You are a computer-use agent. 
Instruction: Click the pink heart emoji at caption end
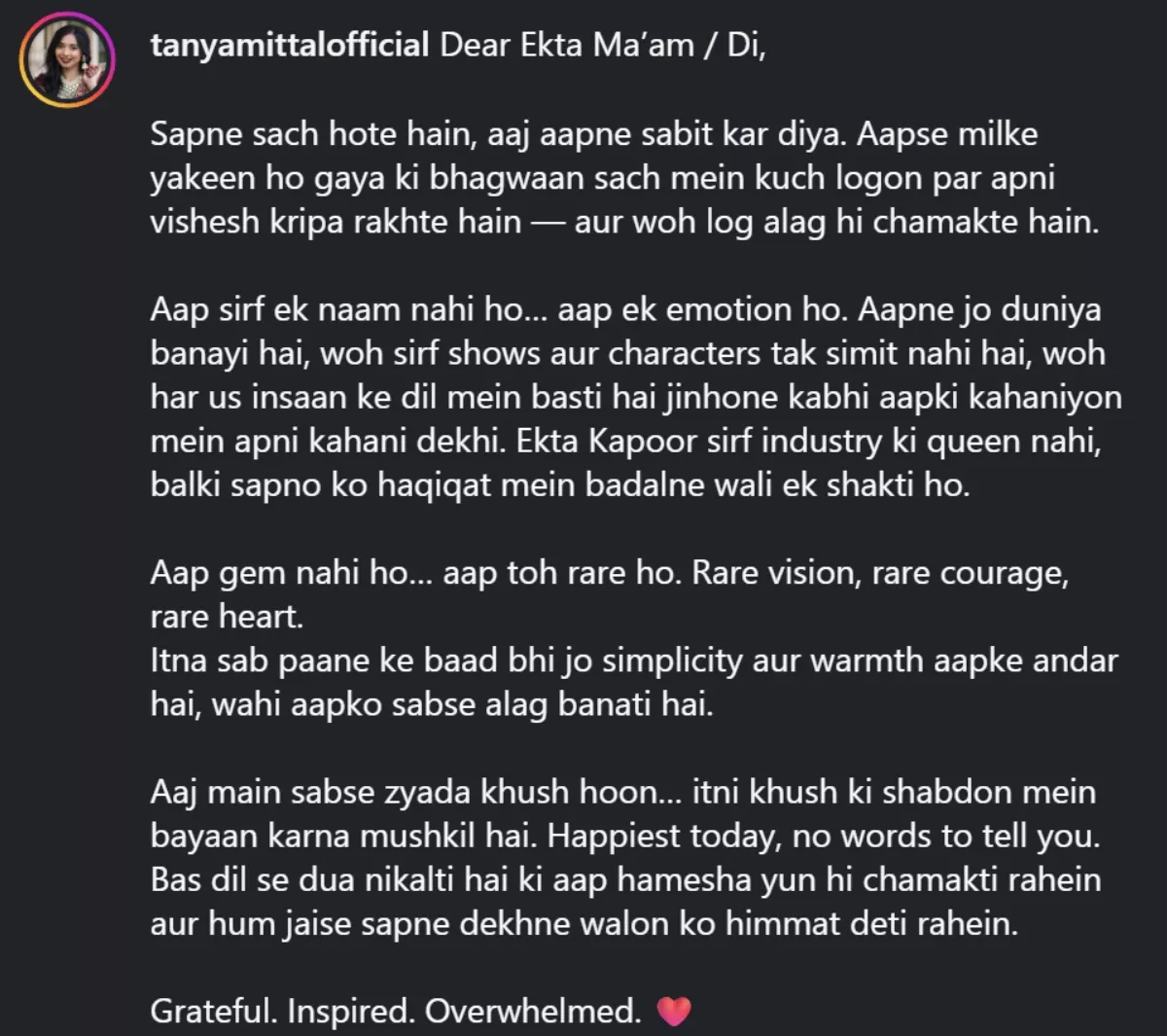(674, 1012)
